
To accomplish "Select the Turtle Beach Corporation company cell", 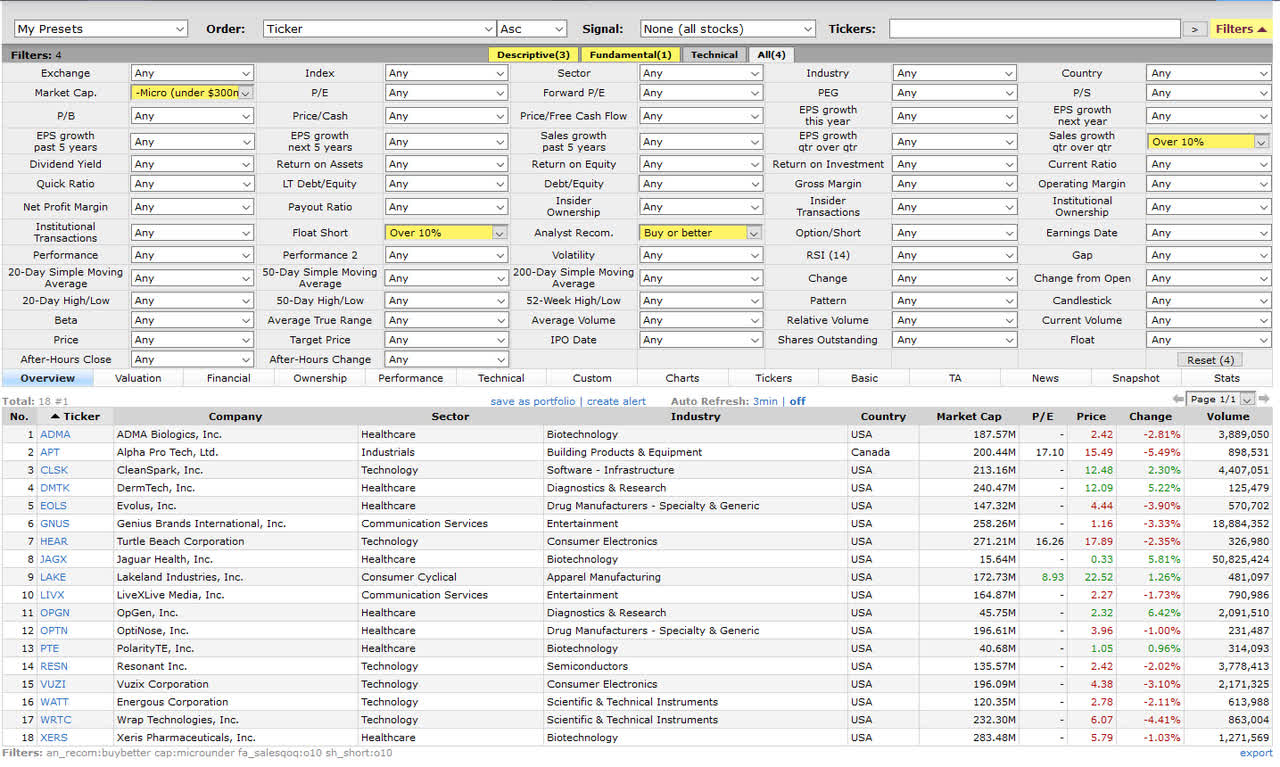I will pos(236,542).
